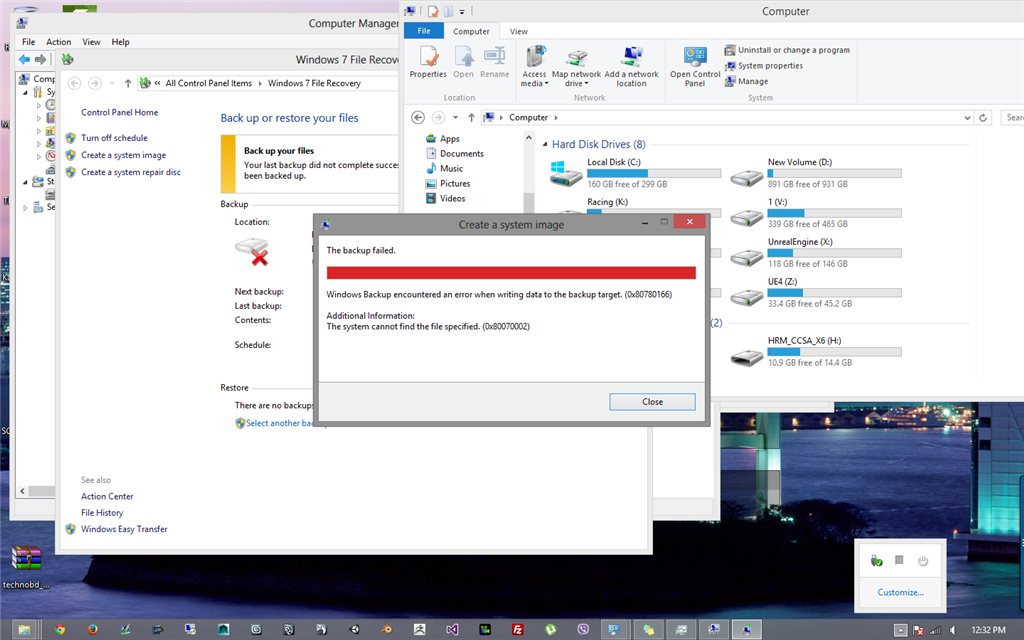Switch to View tab in Computer ribbon
1024x640 pixels.
(x=519, y=31)
